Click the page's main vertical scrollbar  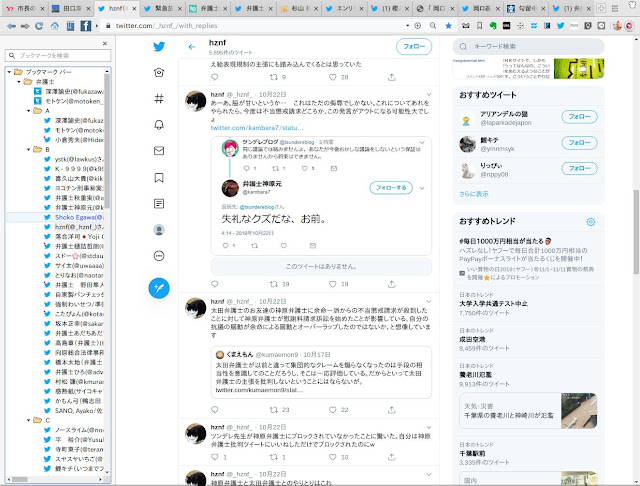636,233
